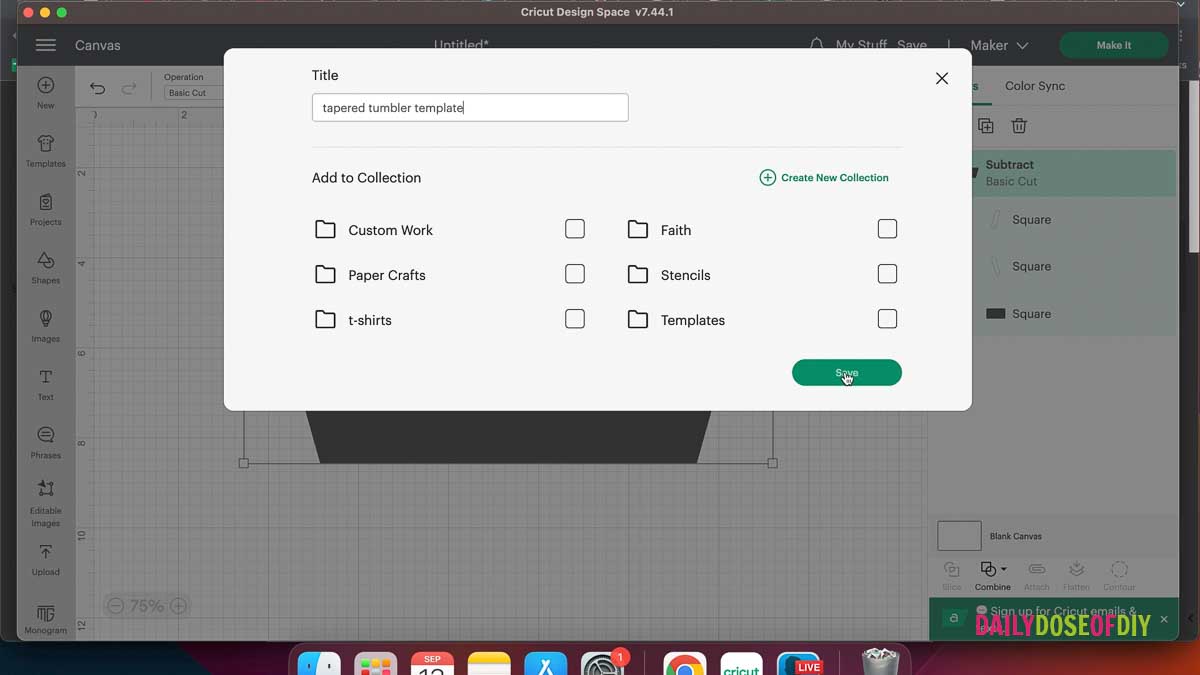This screenshot has height=675, width=1200.
Task: Delete the layer with the trash icon
Action: [1019, 126]
